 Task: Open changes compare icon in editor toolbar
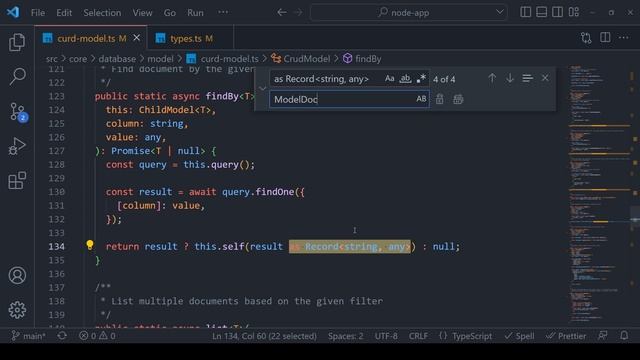coord(586,38)
